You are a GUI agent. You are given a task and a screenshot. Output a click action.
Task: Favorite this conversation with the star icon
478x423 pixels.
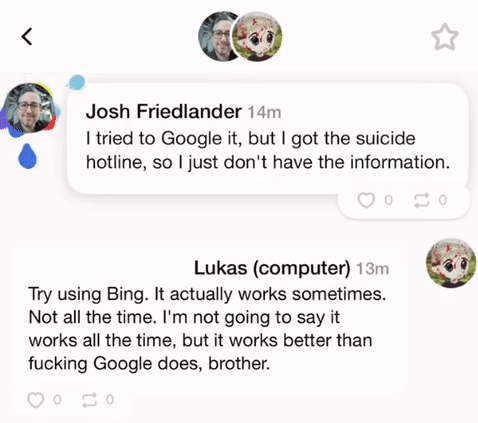click(445, 37)
